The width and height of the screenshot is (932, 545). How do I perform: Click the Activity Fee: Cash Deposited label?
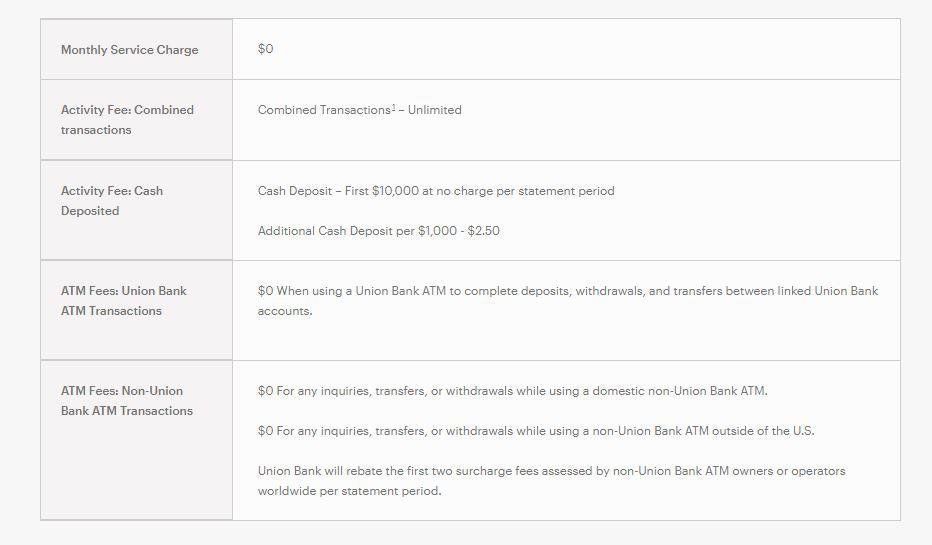[111, 200]
